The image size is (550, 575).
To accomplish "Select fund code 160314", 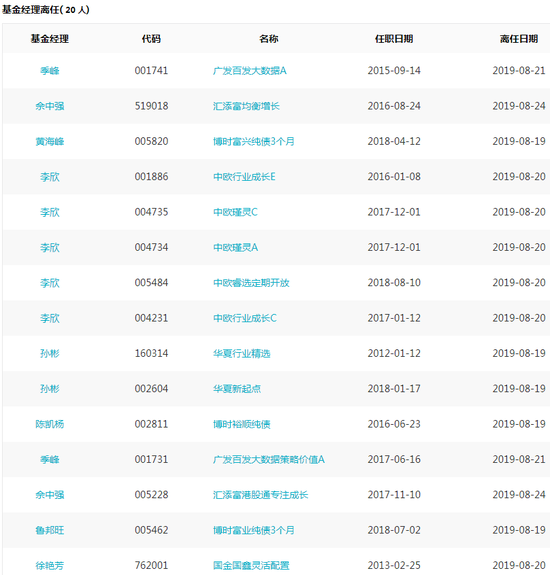I will click(151, 354).
